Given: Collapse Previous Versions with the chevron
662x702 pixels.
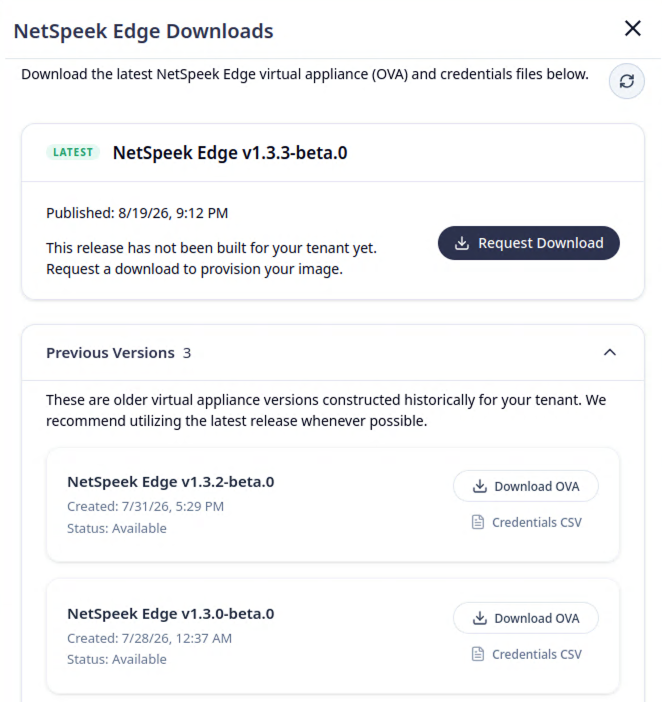Looking at the screenshot, I should click(610, 352).
